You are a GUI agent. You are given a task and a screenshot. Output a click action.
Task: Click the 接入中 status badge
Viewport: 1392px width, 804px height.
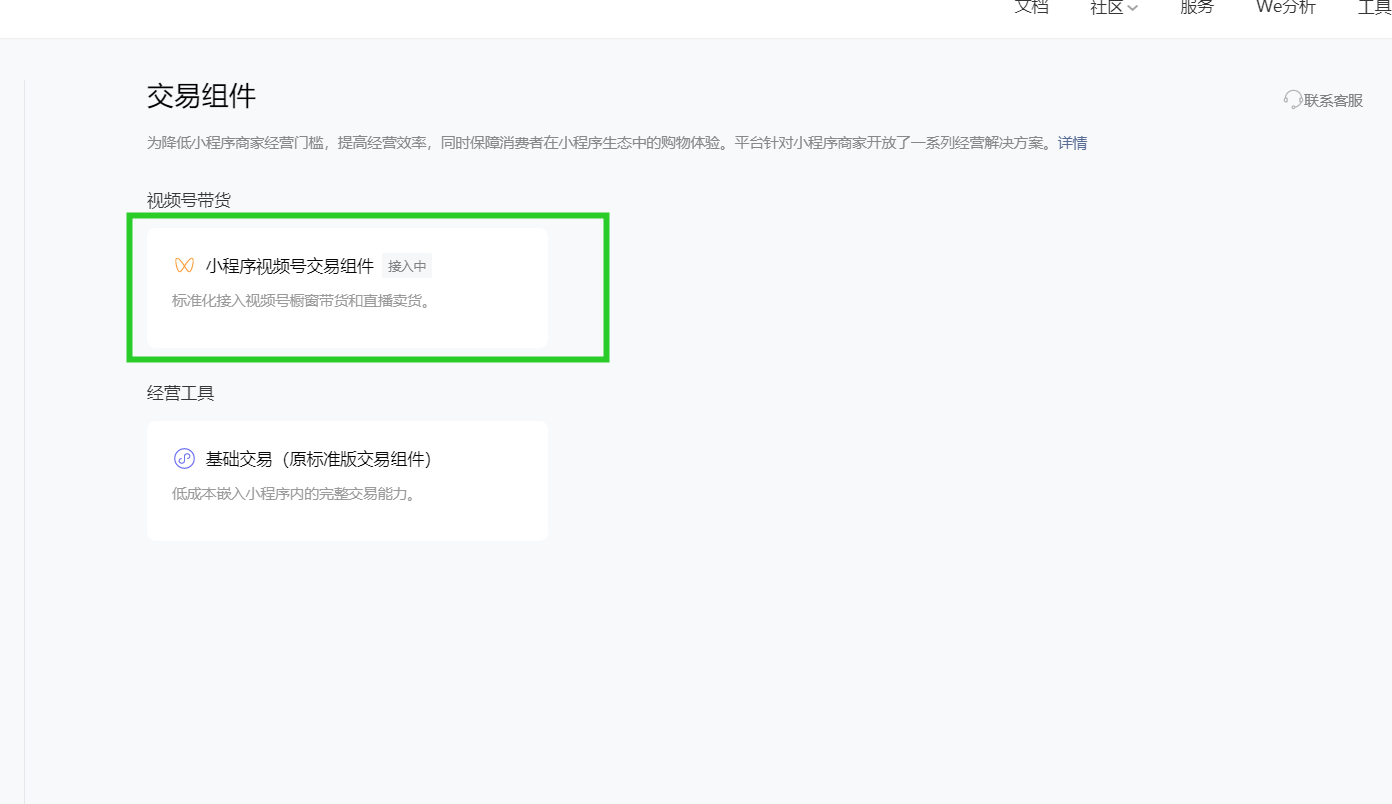(x=407, y=266)
